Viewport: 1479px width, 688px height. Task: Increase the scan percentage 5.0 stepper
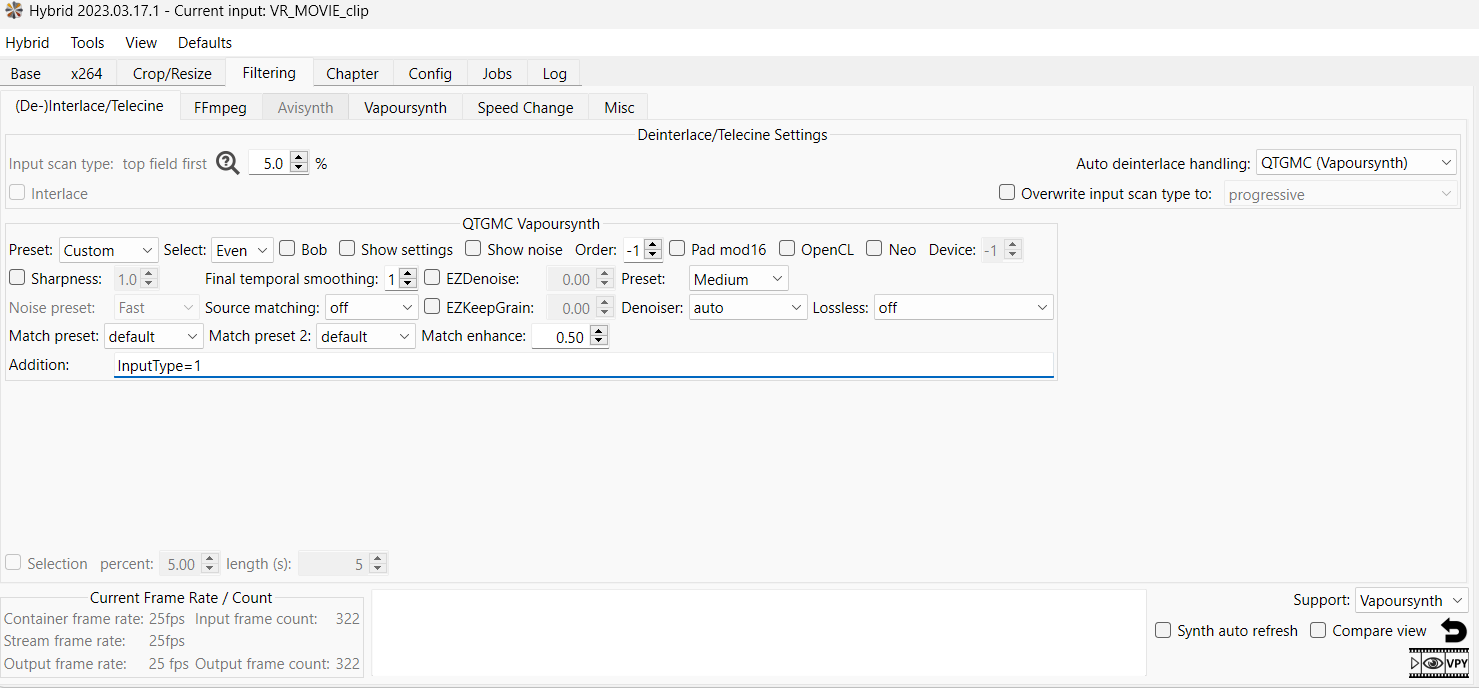299,156
